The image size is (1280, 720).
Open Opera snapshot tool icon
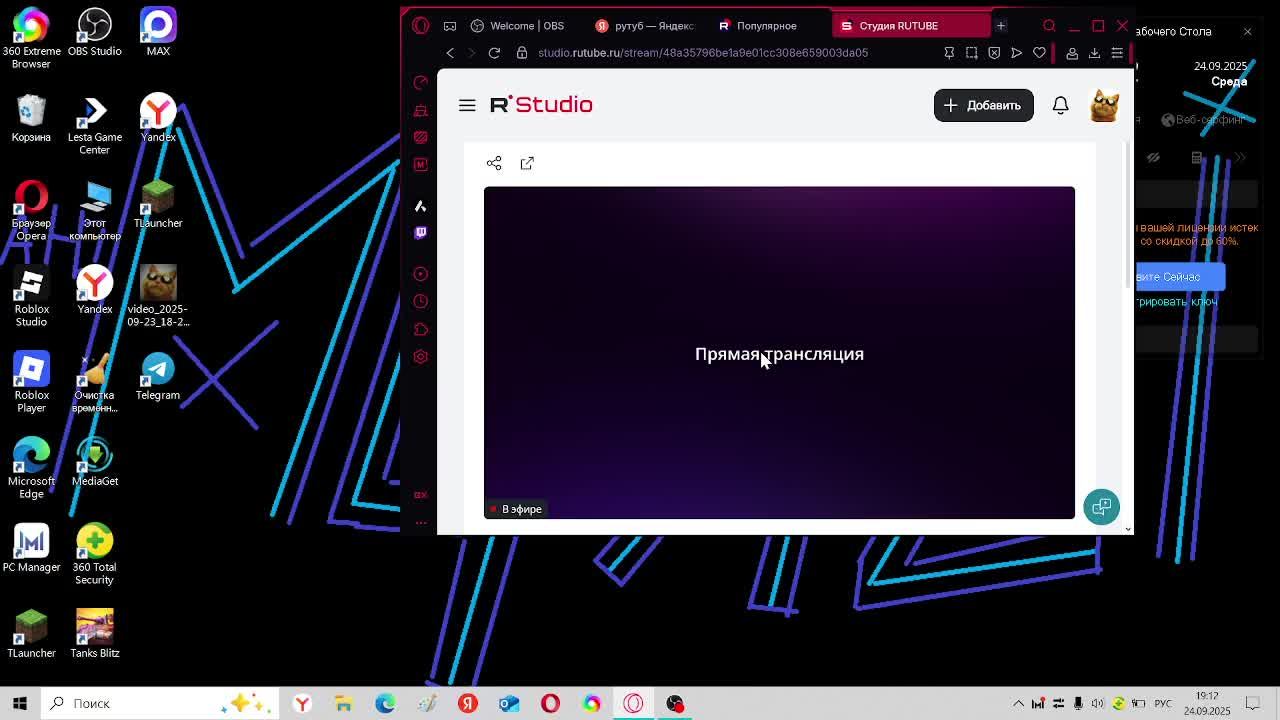971,53
